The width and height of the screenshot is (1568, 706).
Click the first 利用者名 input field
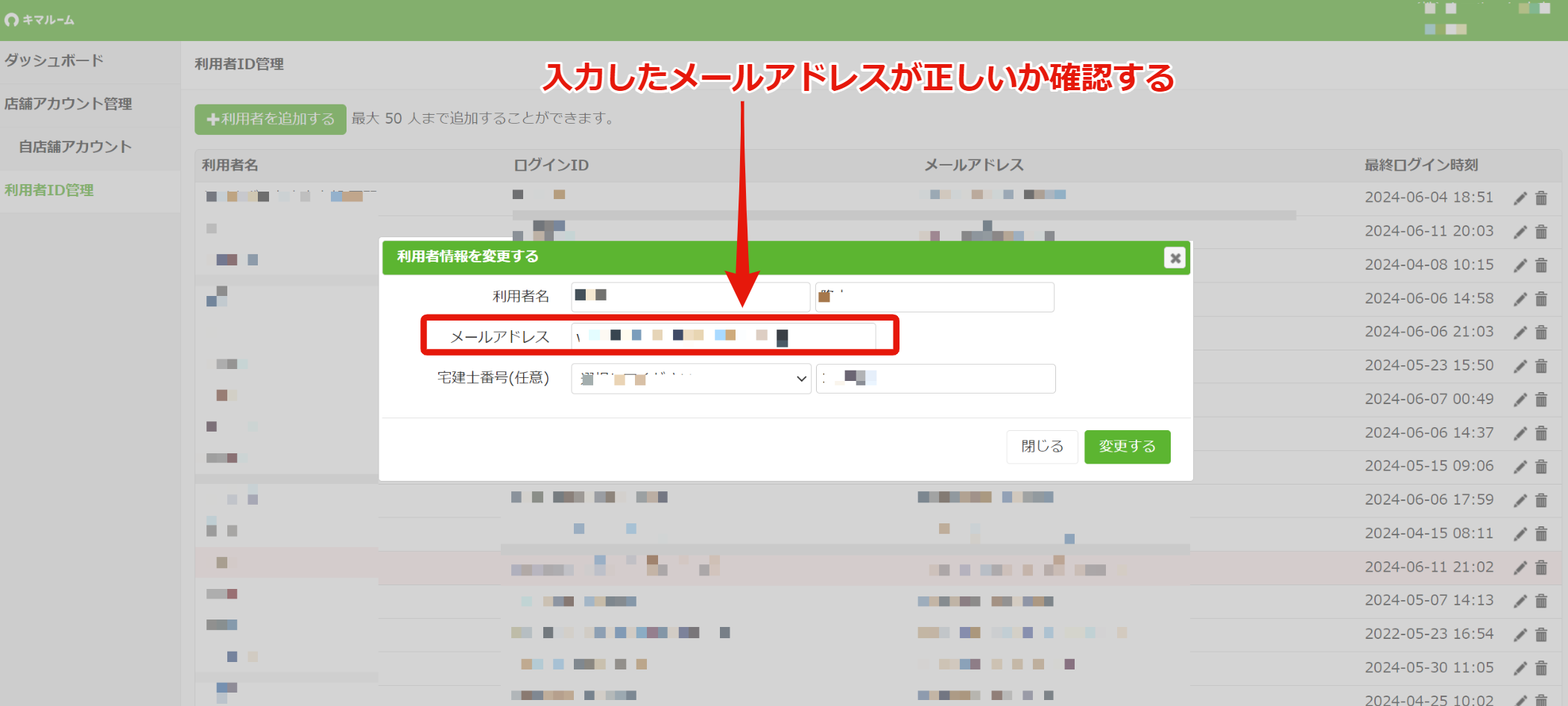coord(691,297)
